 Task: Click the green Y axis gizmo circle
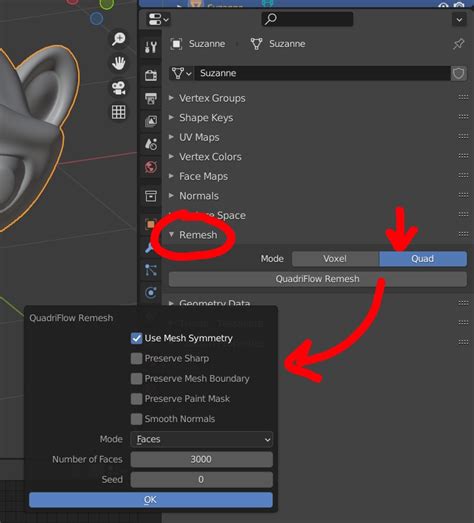coord(107,4)
